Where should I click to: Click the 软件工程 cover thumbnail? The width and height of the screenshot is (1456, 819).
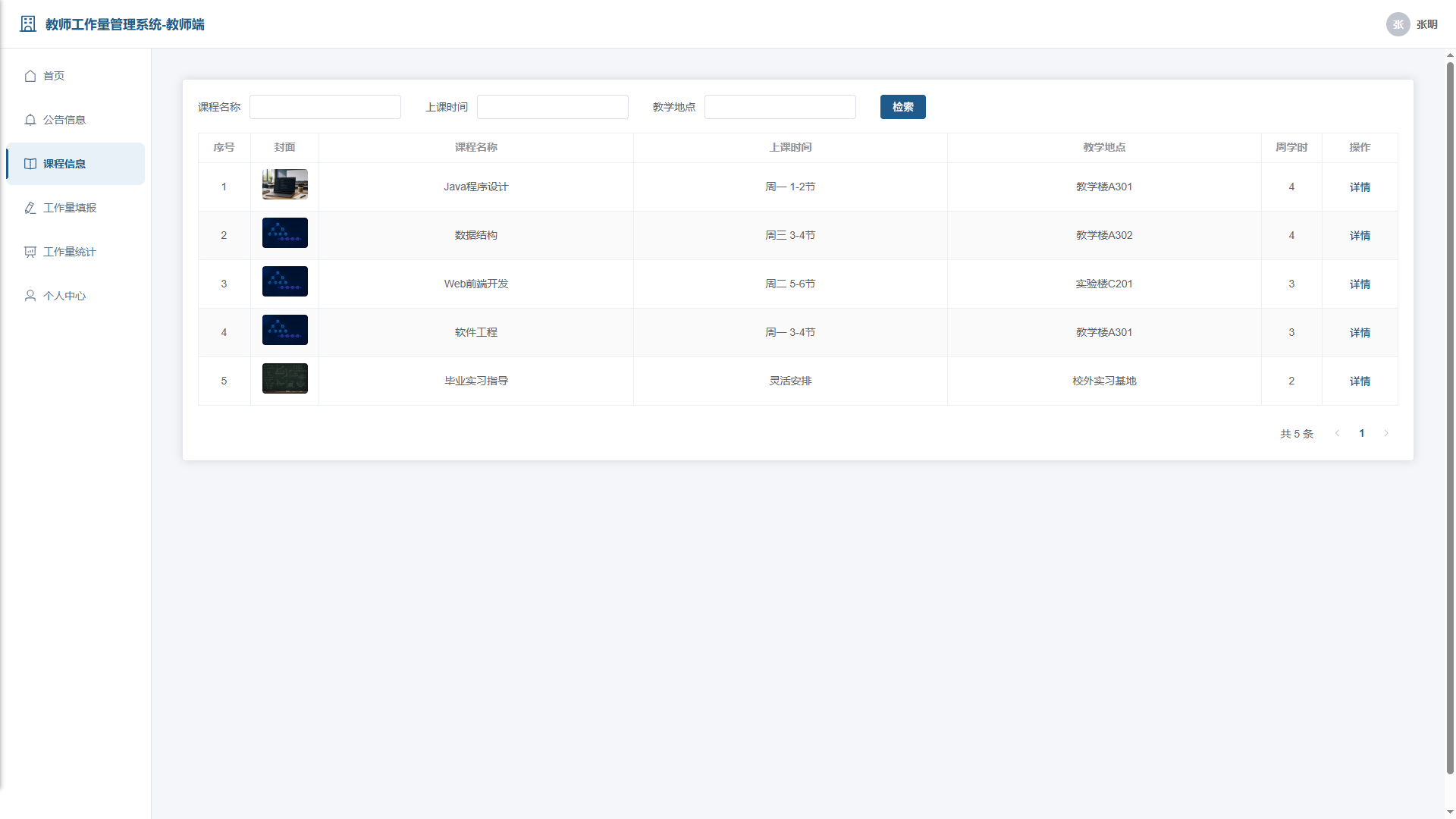pyautogui.click(x=285, y=330)
